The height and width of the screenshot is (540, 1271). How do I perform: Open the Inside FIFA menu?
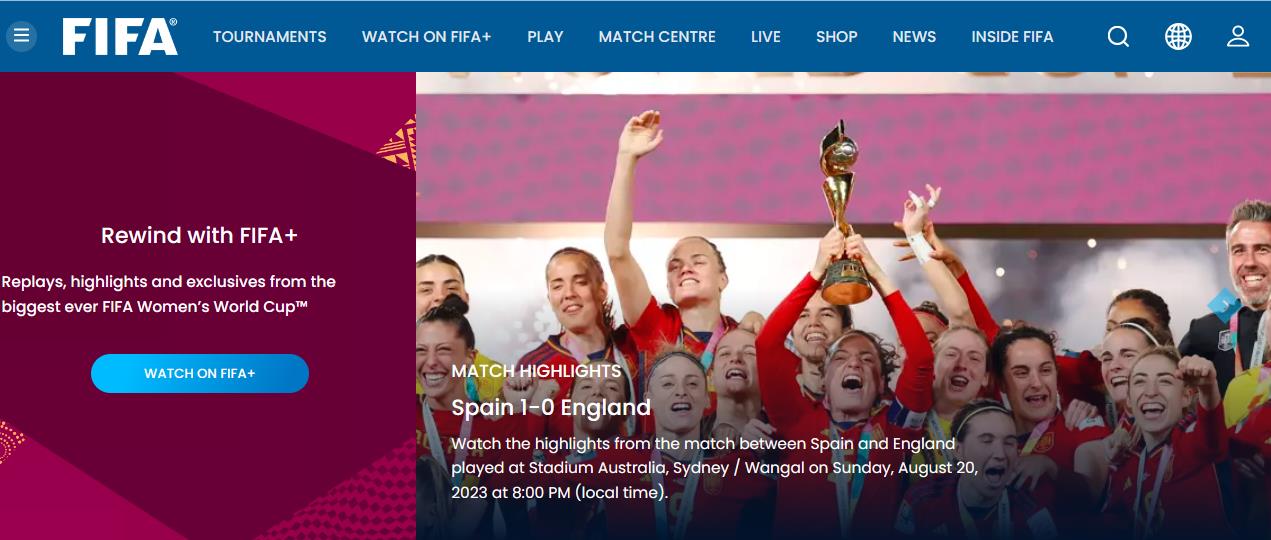pyautogui.click(x=1012, y=37)
